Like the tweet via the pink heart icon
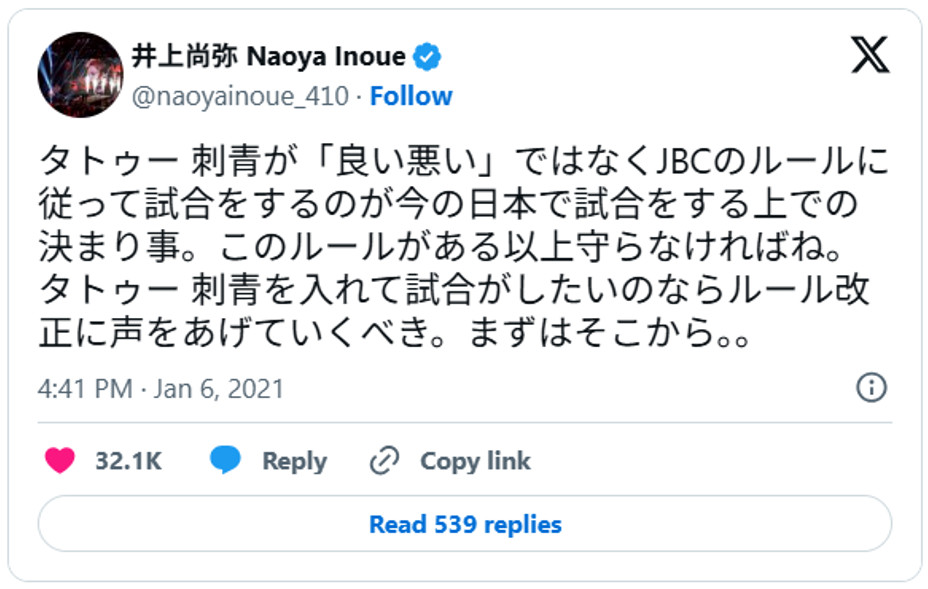The width and height of the screenshot is (928, 589). [58, 461]
